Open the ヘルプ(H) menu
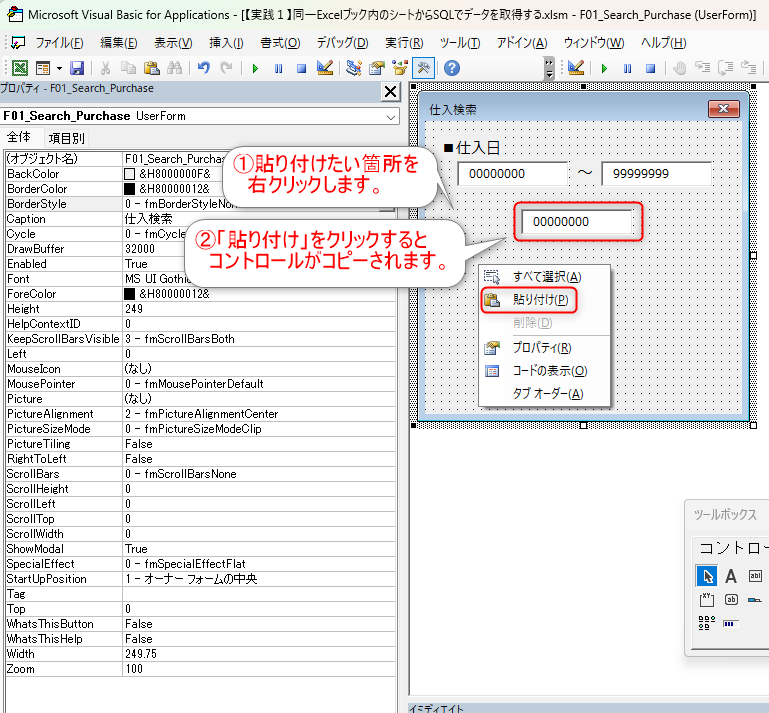Screen dimensions: 769x713 click(x=664, y=43)
